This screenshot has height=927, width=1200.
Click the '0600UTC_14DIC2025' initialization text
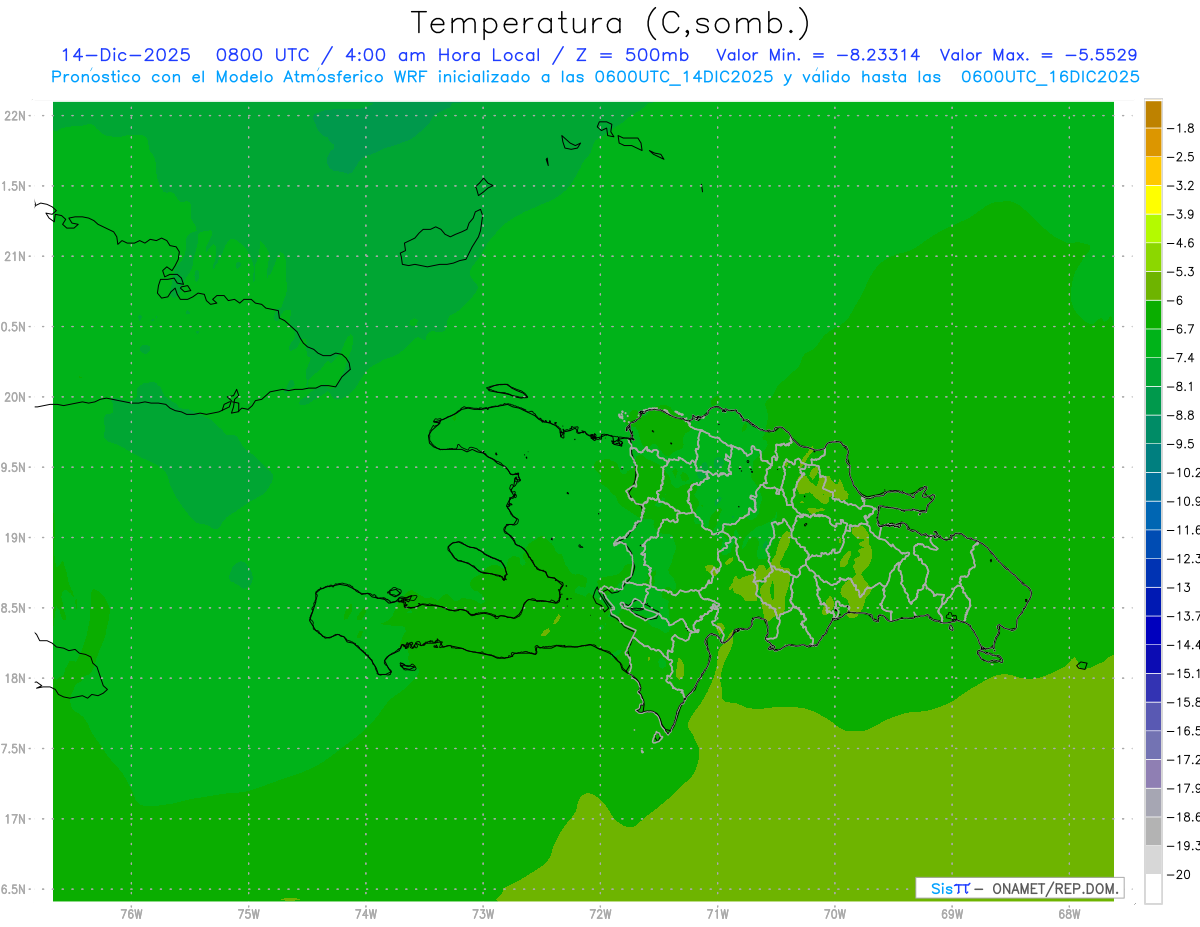(684, 77)
